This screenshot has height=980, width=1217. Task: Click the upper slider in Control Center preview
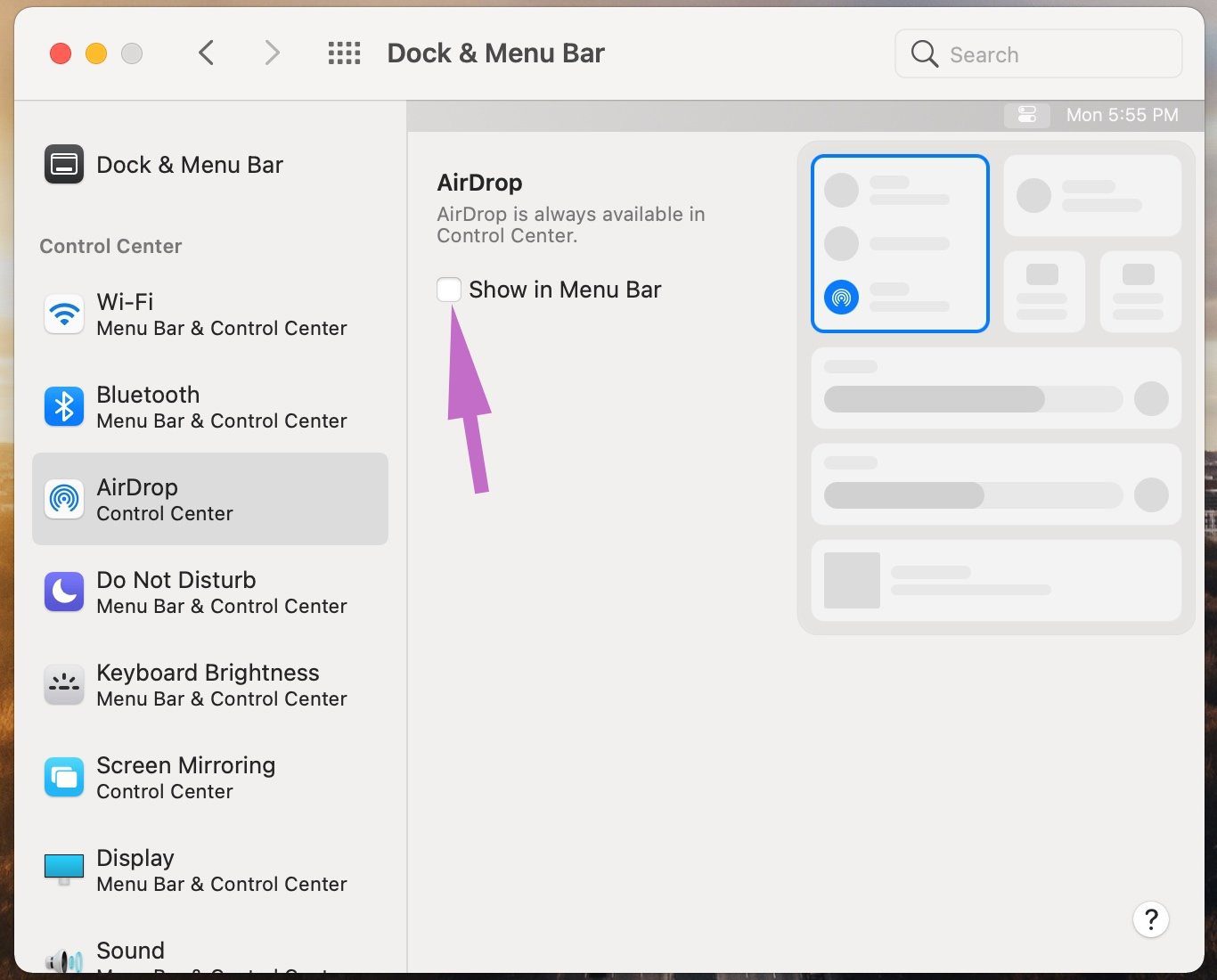tap(973, 399)
